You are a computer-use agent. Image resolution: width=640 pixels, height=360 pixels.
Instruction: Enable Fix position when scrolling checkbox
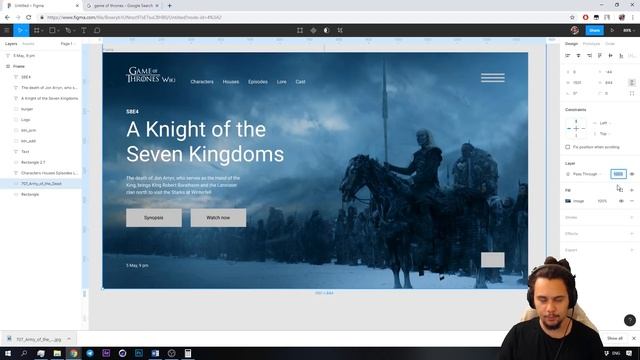[568, 147]
